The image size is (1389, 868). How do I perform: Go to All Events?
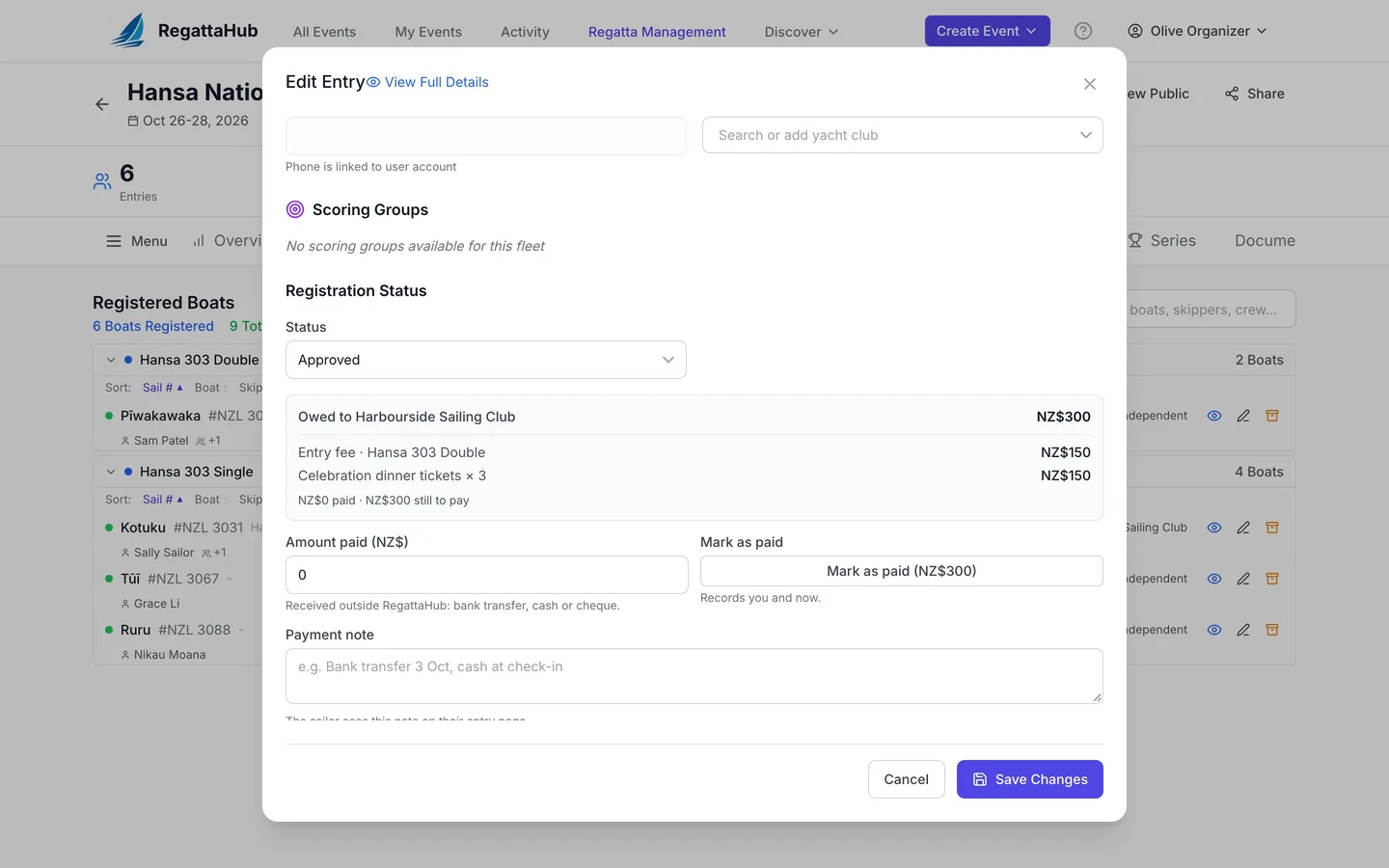coord(324,32)
